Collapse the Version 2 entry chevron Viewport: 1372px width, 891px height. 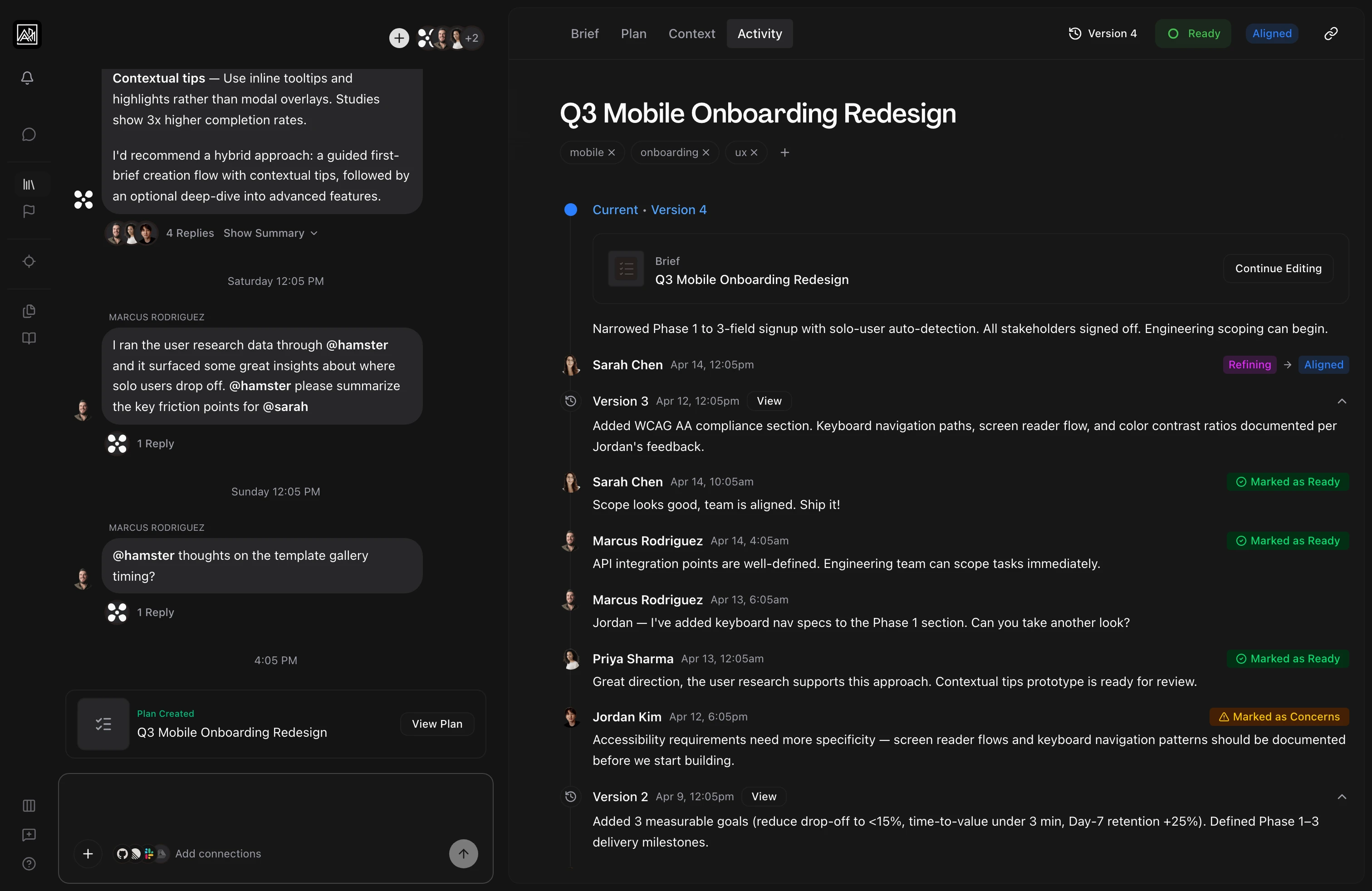click(1342, 796)
